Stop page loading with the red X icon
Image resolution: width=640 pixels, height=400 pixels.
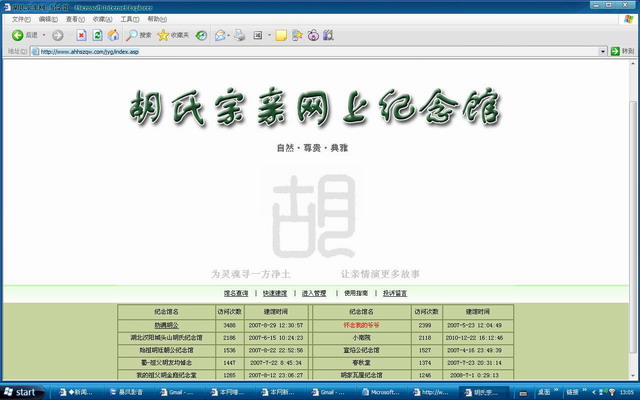coord(81,36)
